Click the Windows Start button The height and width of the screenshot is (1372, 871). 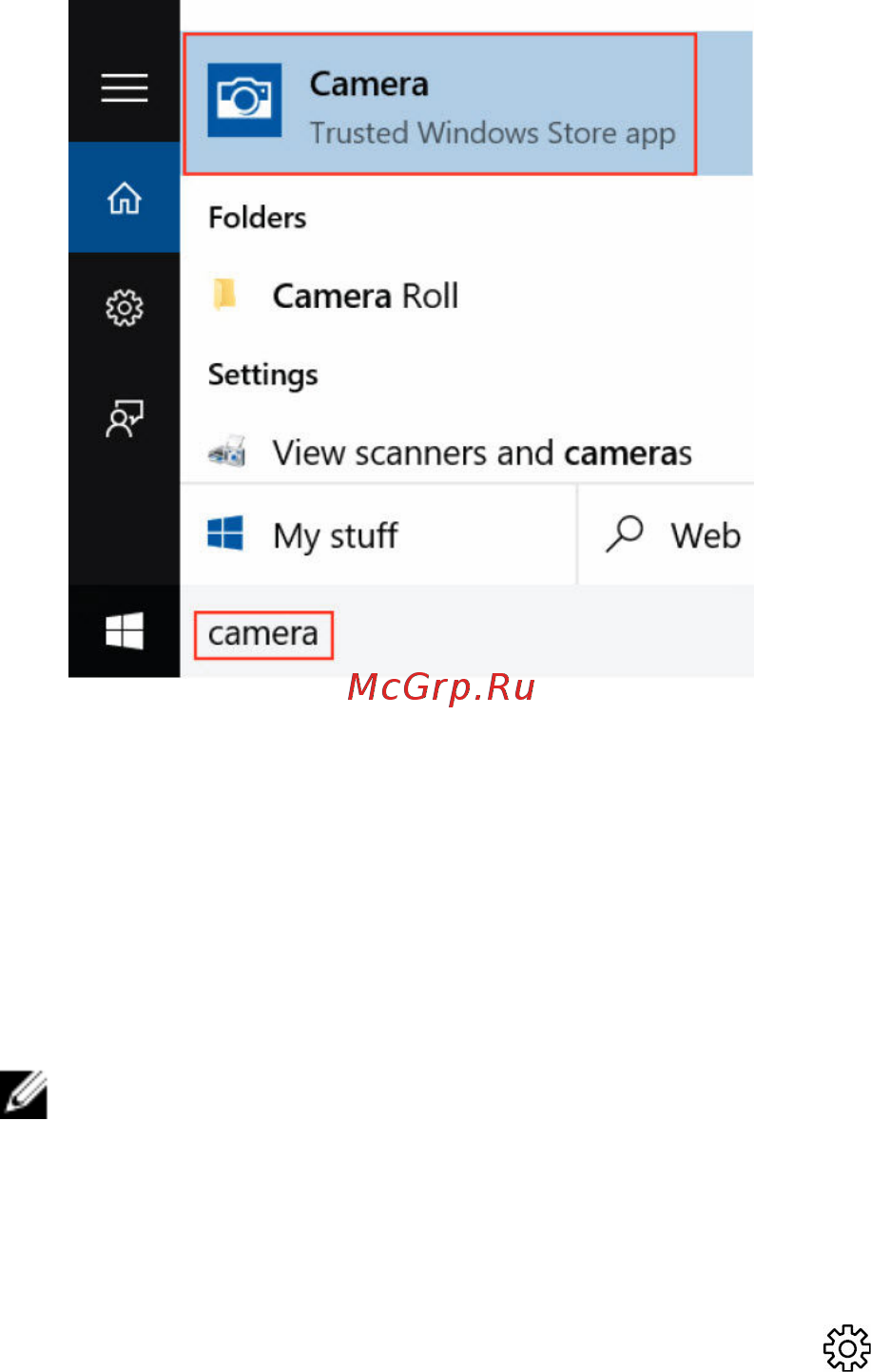[x=125, y=631]
